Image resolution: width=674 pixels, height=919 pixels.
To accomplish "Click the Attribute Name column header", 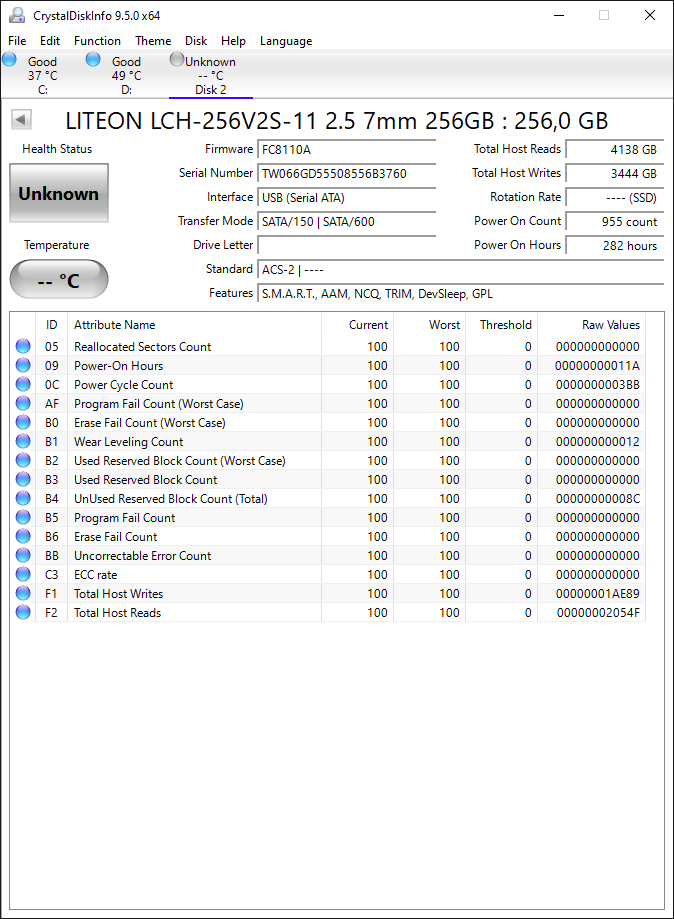I will 194,325.
